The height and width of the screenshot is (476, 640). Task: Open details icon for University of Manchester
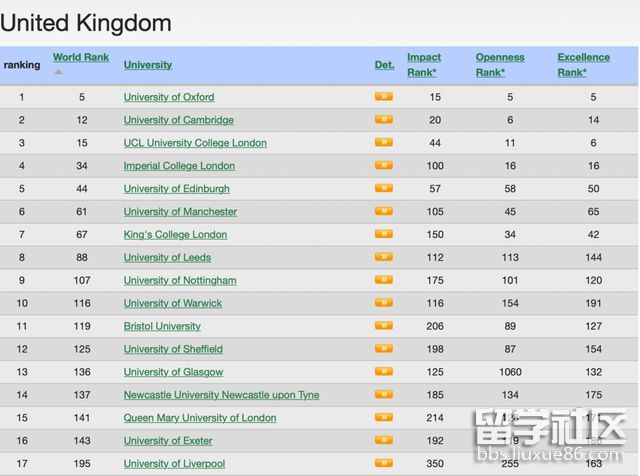384,211
